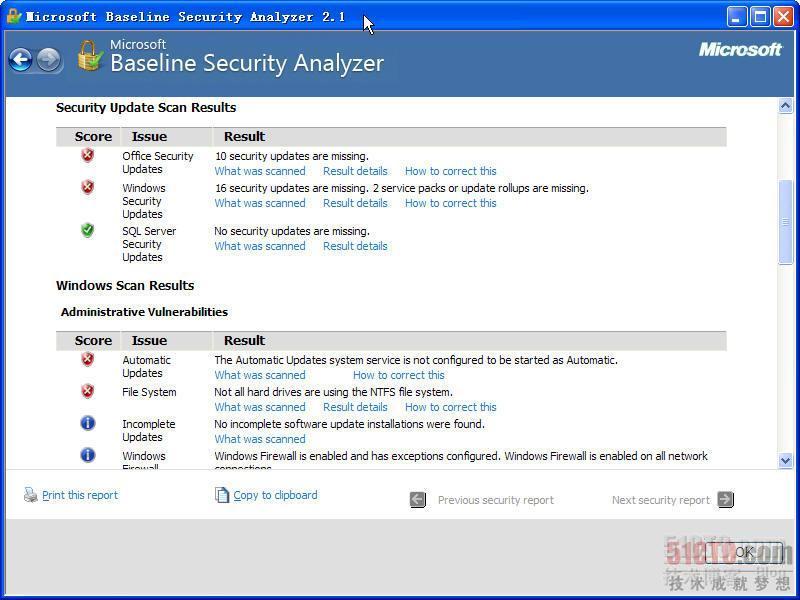Click the OK button
Screen dimensions: 800x600
744,553
